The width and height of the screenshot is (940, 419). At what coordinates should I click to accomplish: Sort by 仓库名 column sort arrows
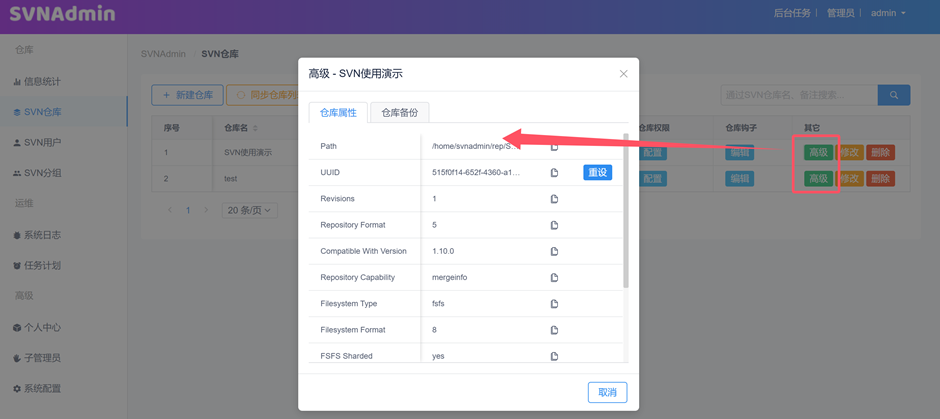pos(255,128)
